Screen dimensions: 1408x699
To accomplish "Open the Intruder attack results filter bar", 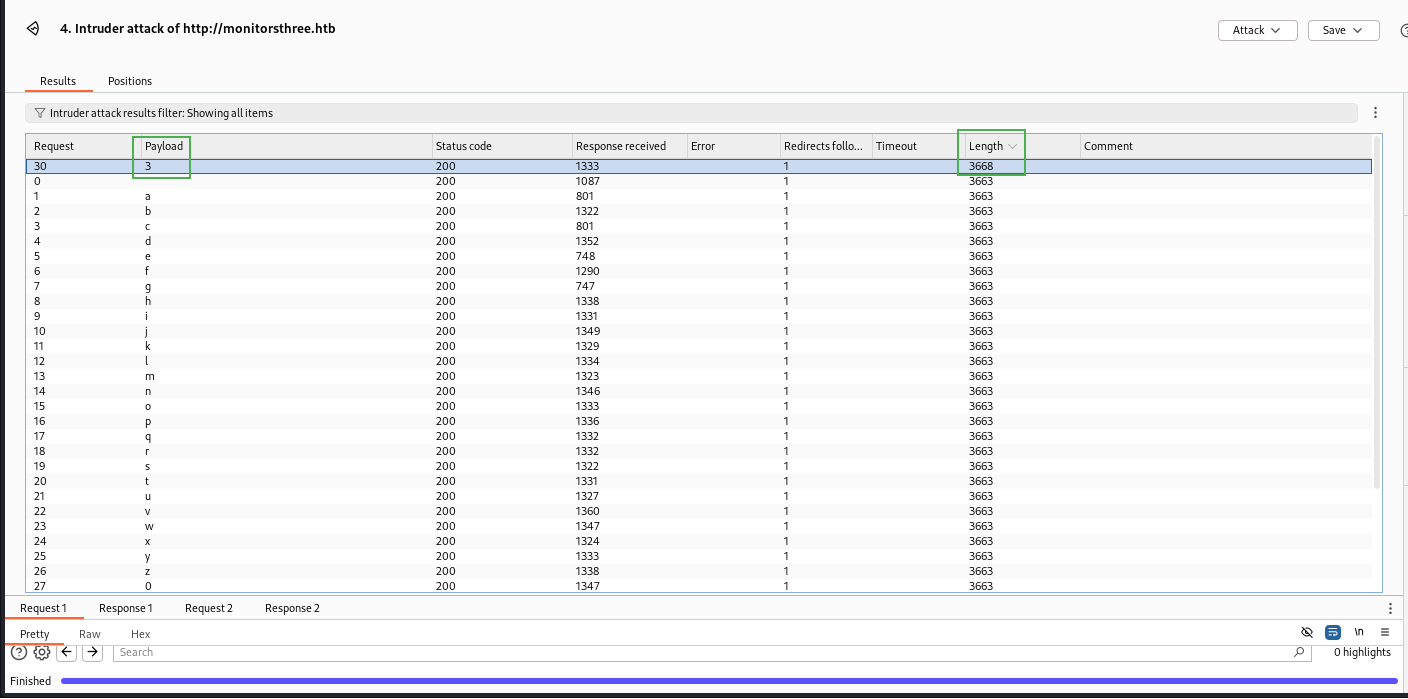I will [691, 113].
